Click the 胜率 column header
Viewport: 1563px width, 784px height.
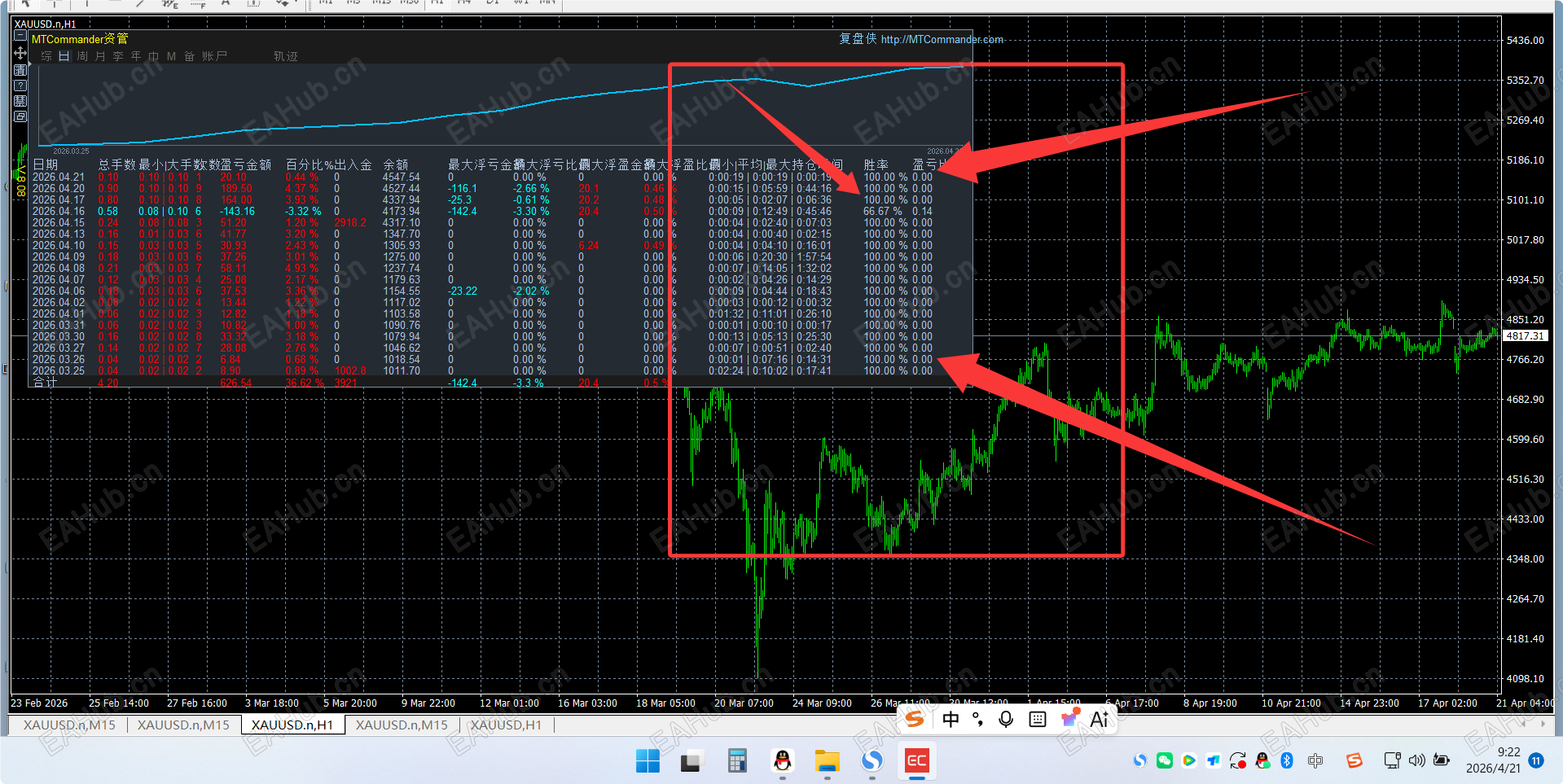point(876,164)
